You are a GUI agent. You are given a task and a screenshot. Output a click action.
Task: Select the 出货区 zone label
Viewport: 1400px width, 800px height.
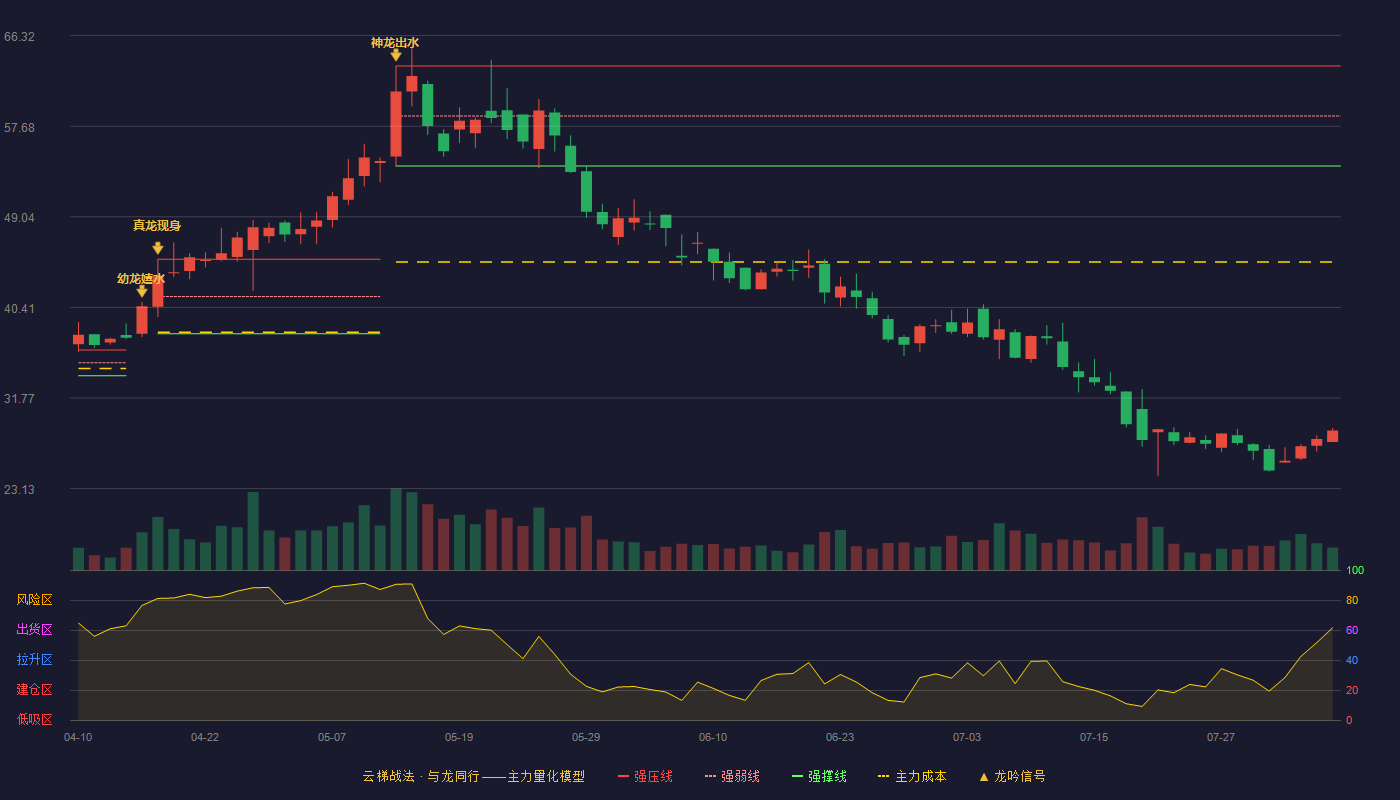click(34, 630)
